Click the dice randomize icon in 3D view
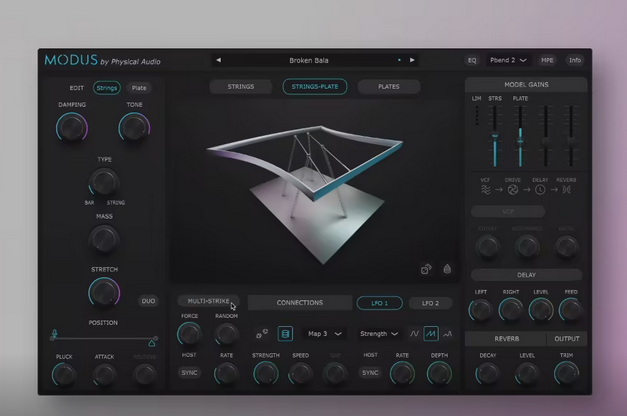 click(426, 269)
